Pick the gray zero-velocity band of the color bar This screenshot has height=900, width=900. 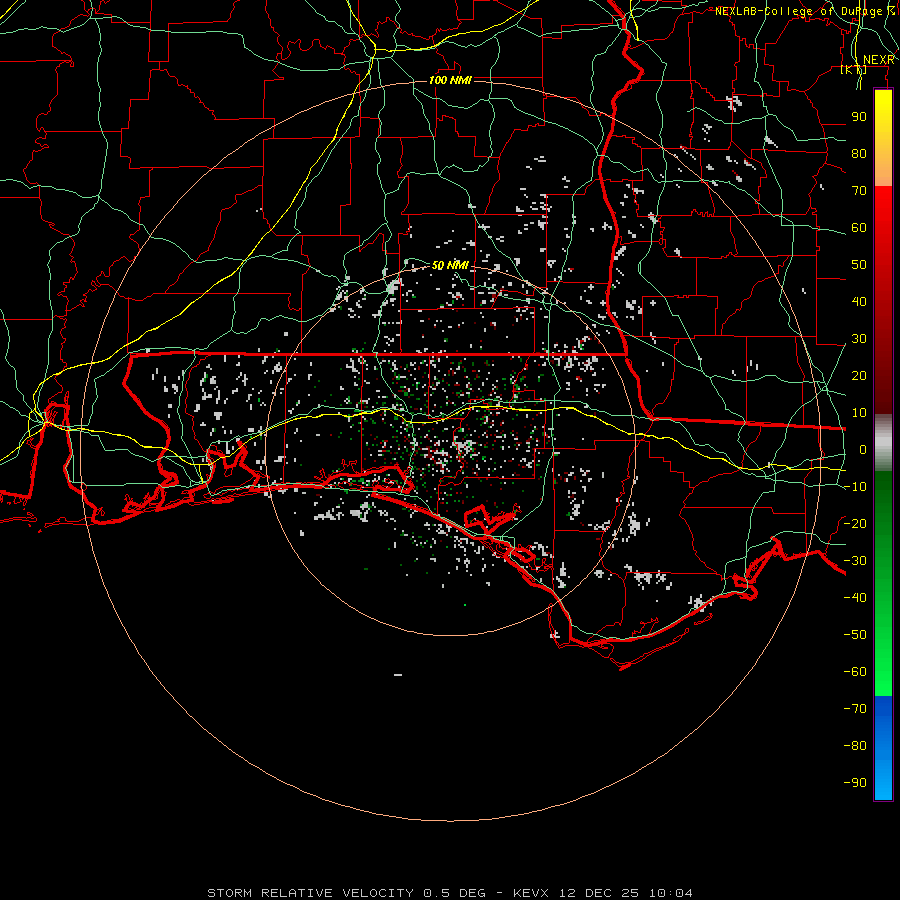tap(883, 442)
